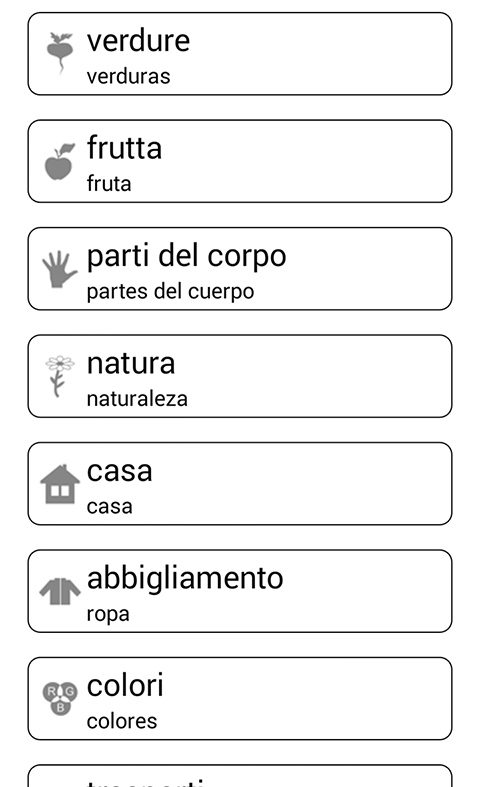Tap the house icon for casa
Image resolution: width=480 pixels, height=787 pixels.
coord(60,484)
